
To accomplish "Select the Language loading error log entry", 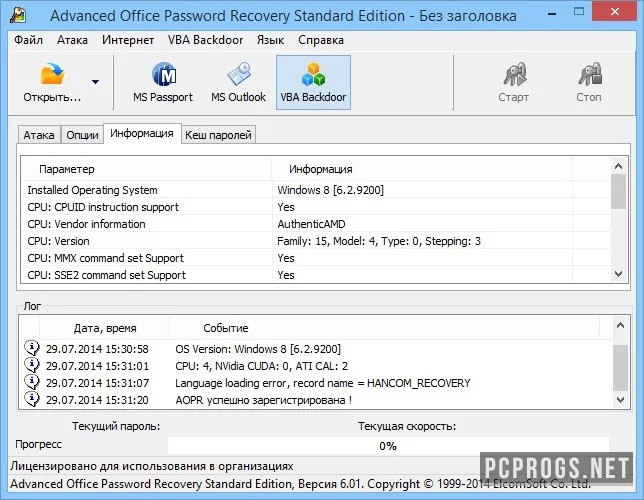I will click(x=316, y=383).
